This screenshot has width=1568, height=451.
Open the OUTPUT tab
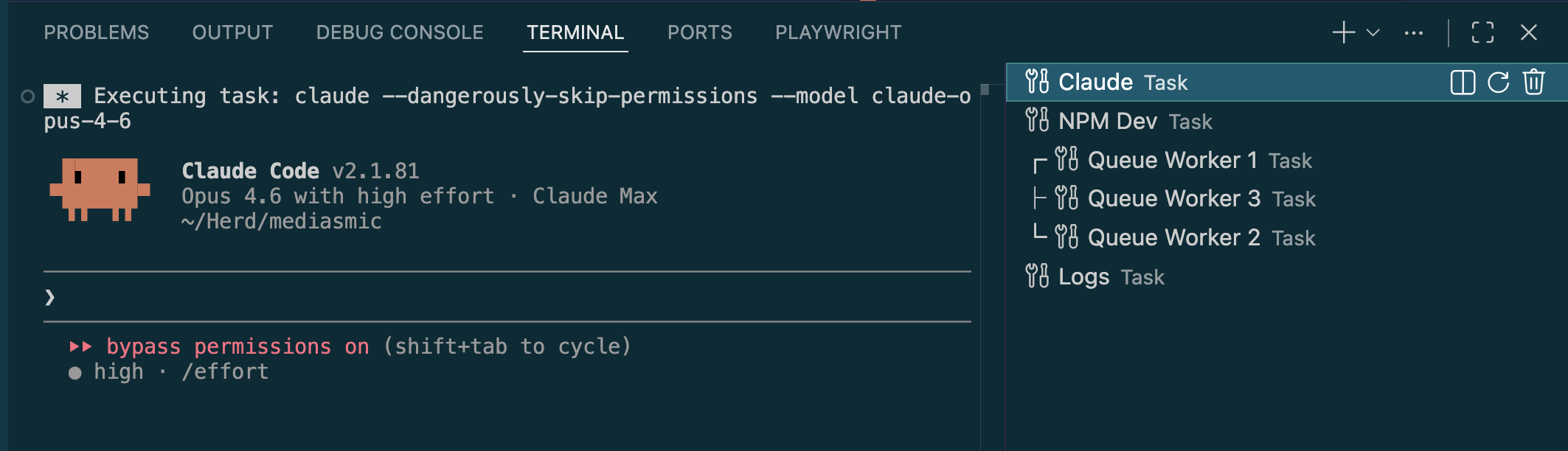click(x=232, y=32)
